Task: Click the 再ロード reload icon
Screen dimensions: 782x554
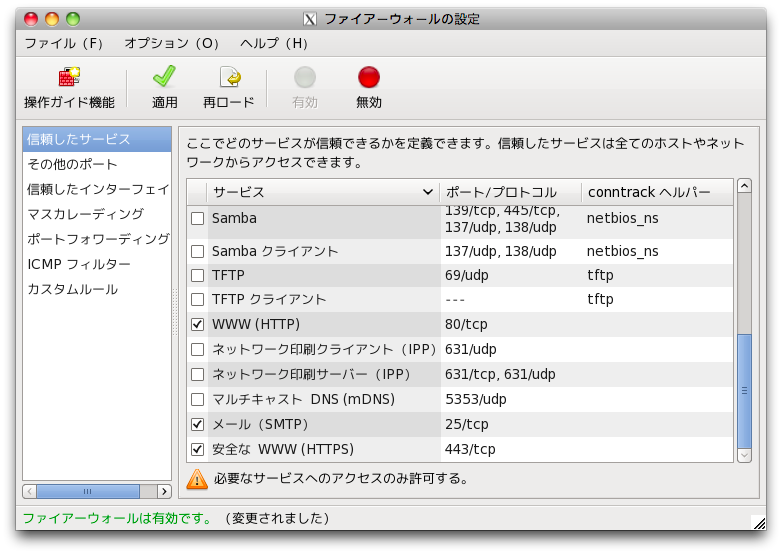Action: [229, 78]
